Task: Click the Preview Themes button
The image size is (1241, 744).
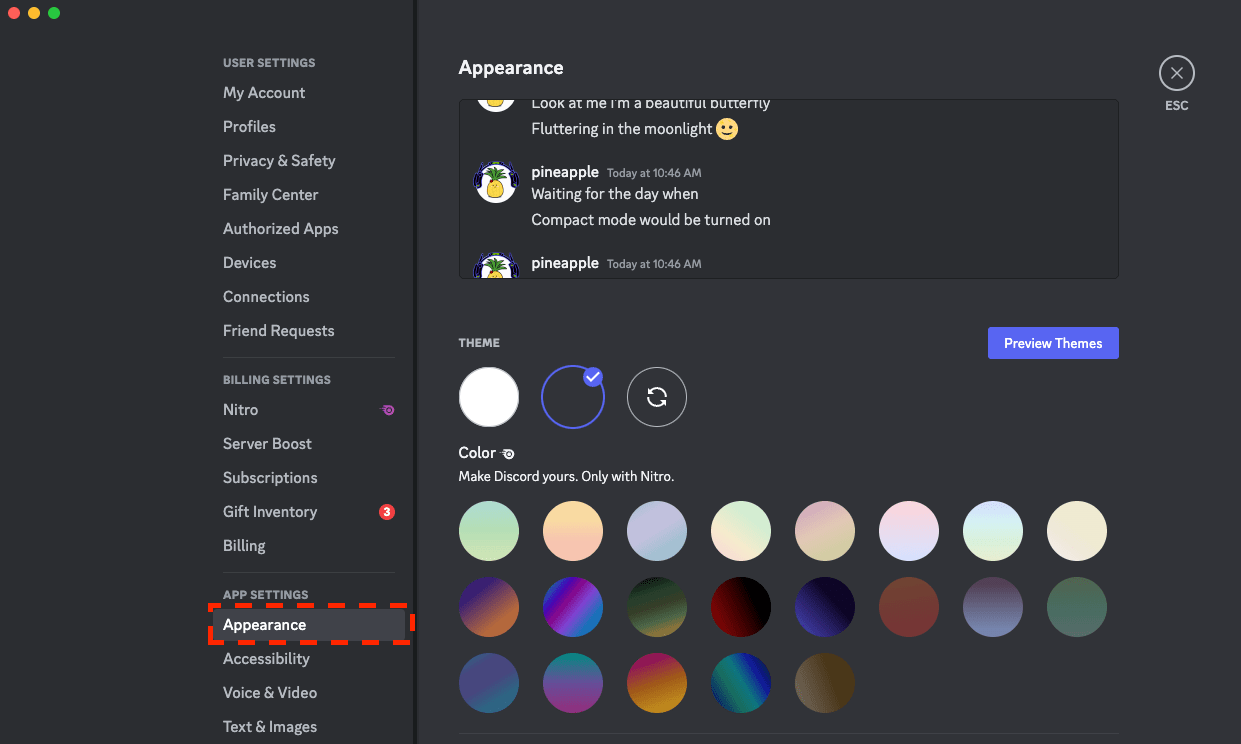Action: point(1053,343)
